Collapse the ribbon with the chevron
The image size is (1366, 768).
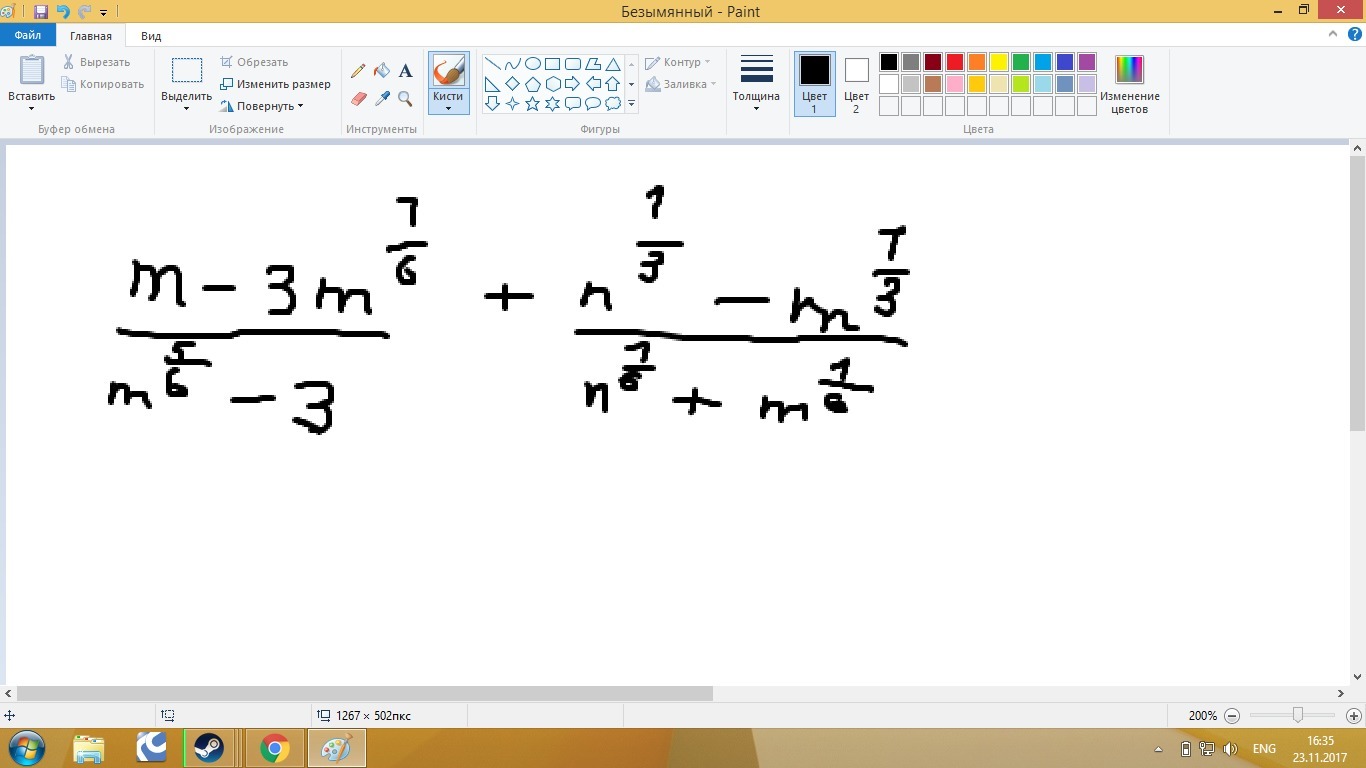(x=1331, y=35)
